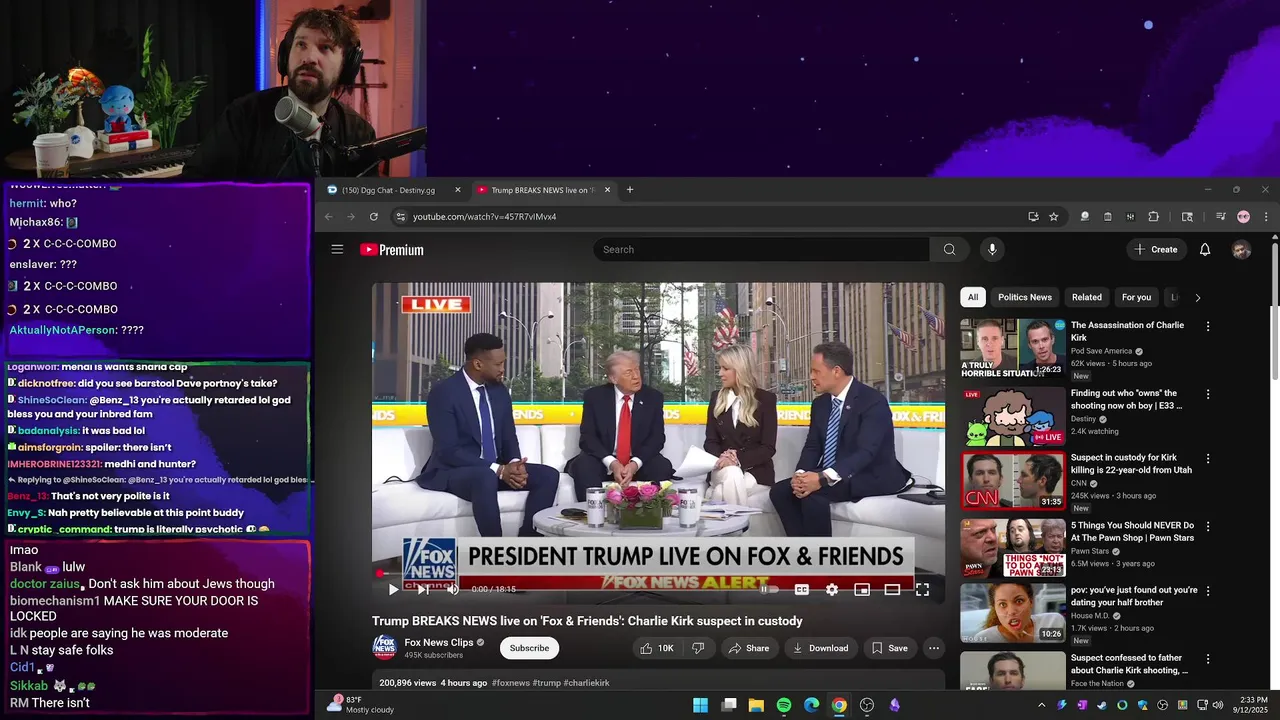Open Spotify from the taskbar
This screenshot has height=720, width=1280.
click(784, 705)
